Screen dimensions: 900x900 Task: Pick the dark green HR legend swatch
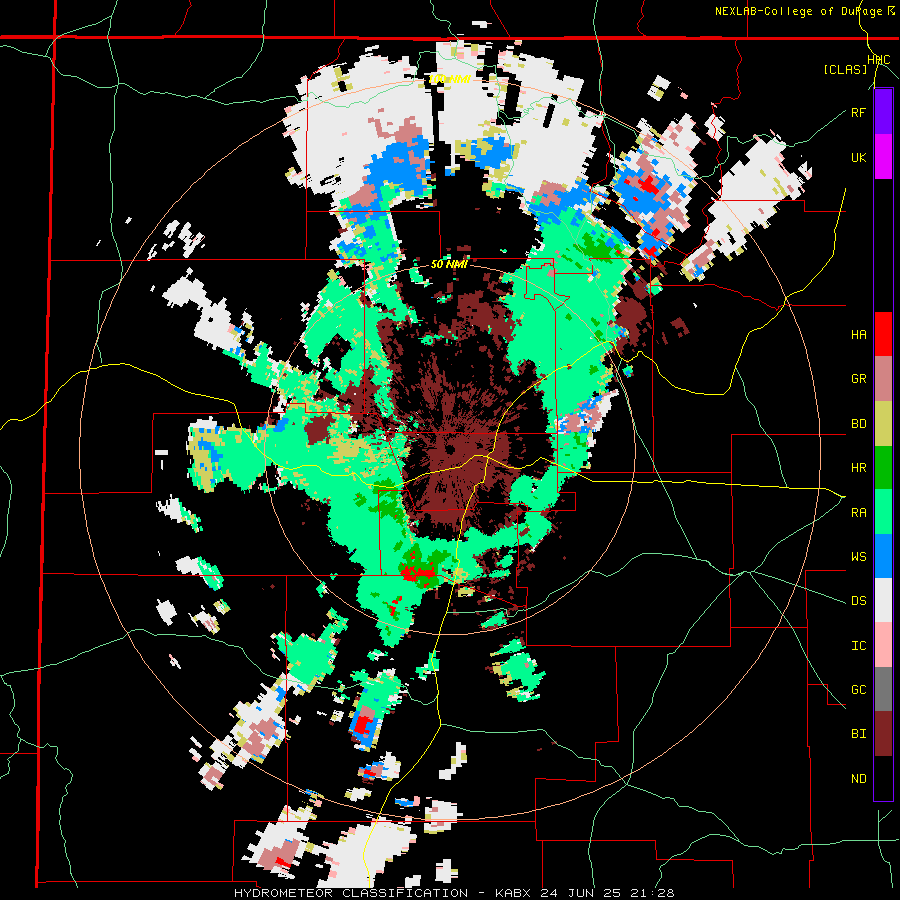[x=883, y=468]
